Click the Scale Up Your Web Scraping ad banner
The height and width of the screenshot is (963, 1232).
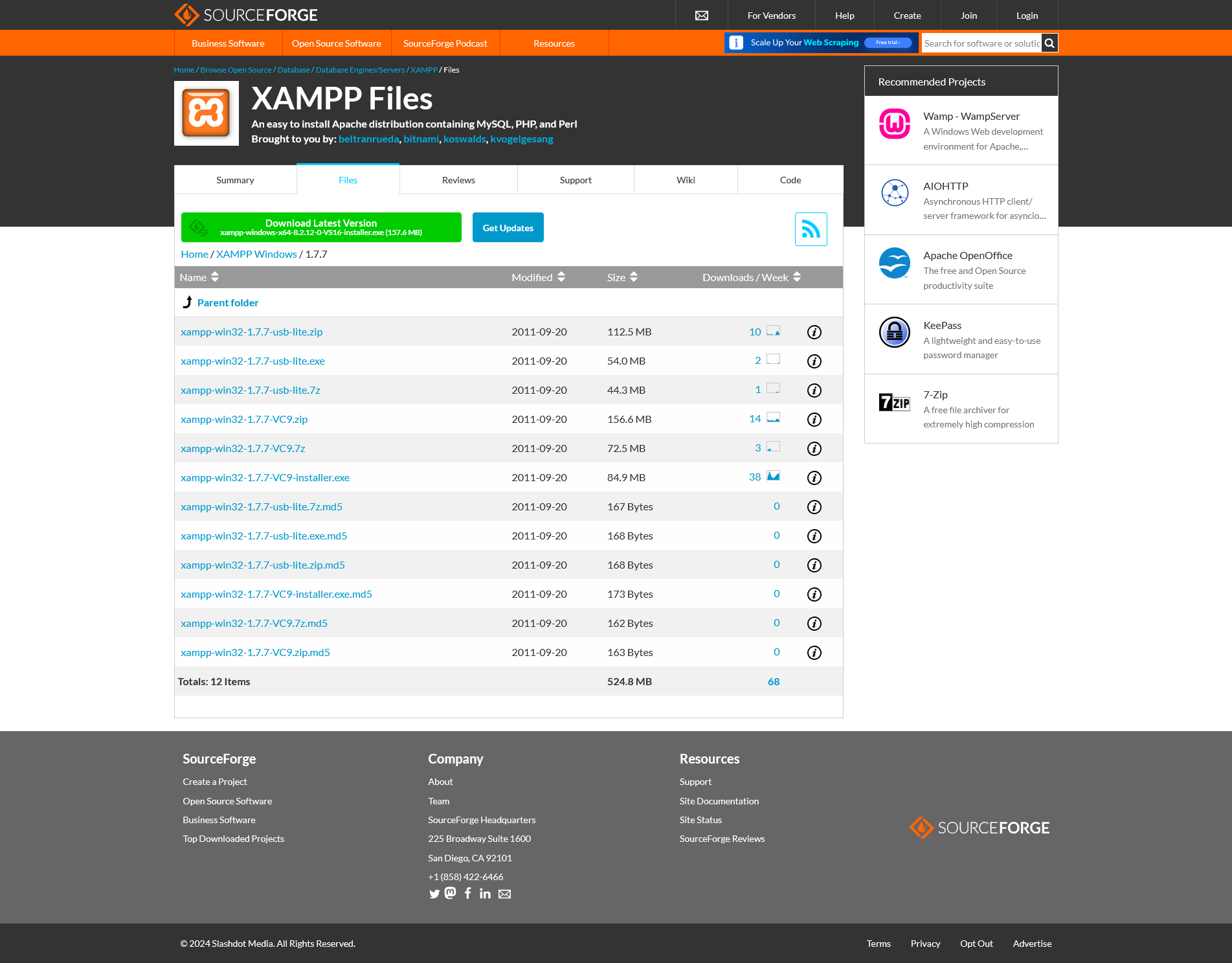(821, 43)
